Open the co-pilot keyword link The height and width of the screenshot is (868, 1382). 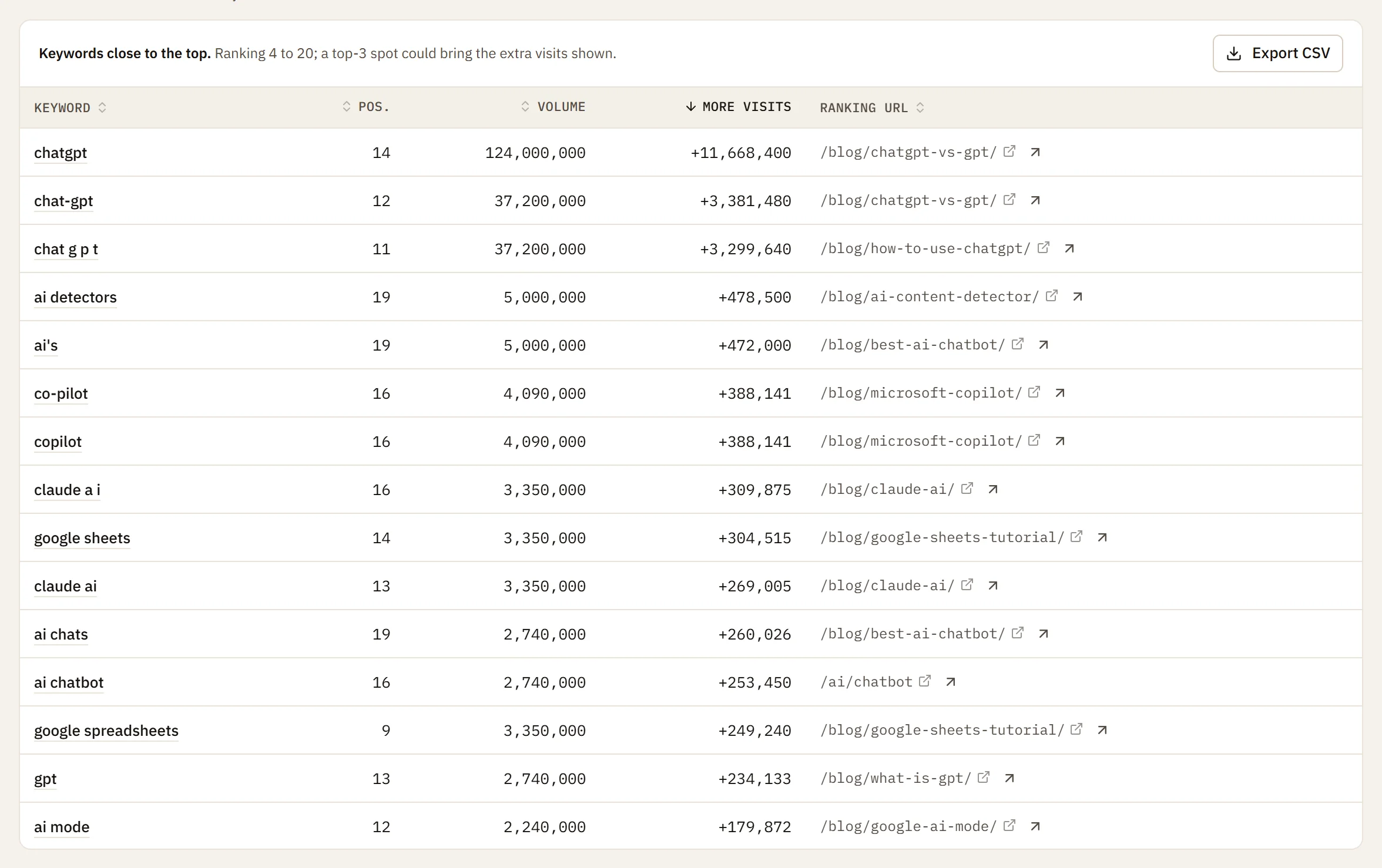[61, 394]
